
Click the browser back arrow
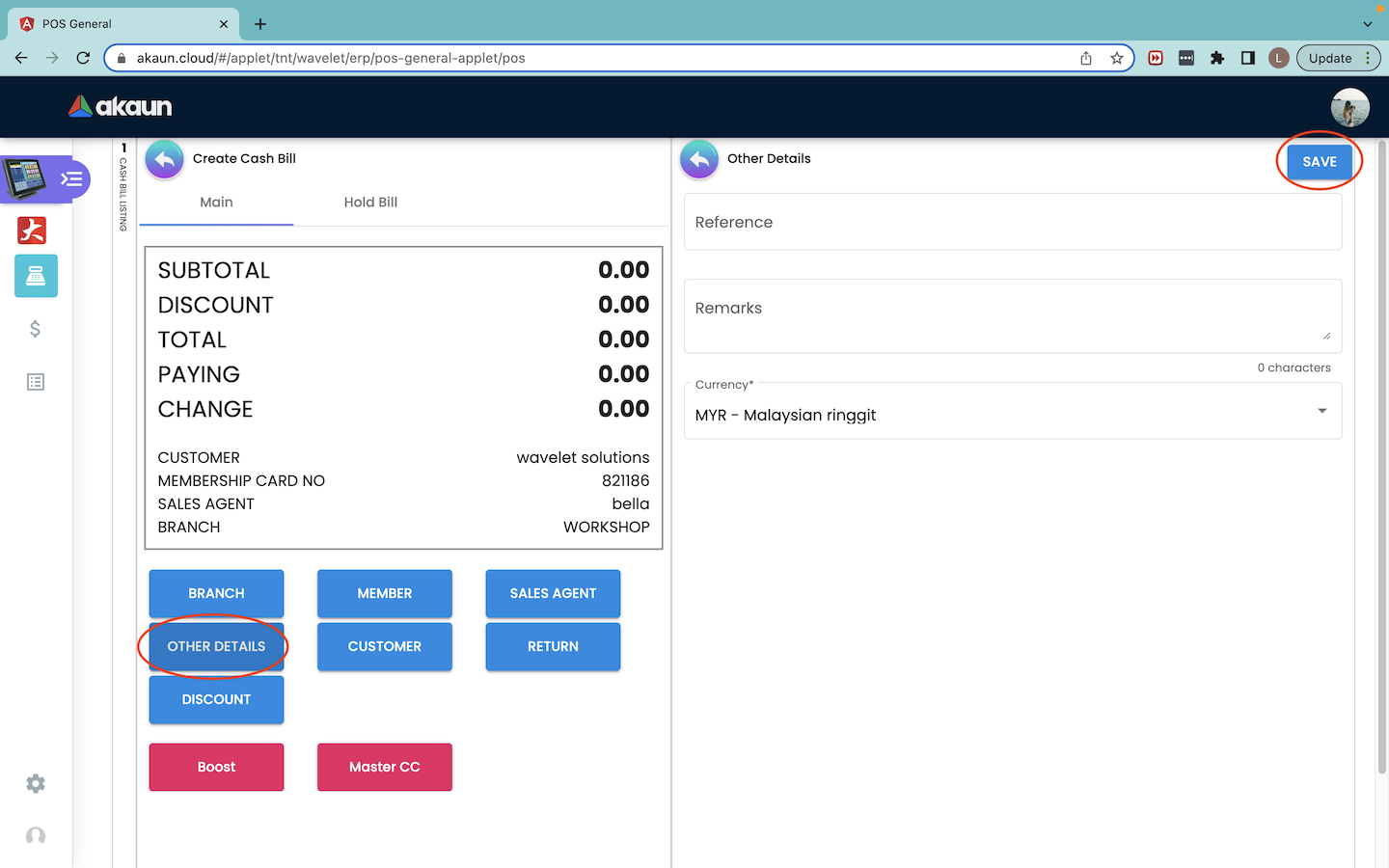pos(21,58)
